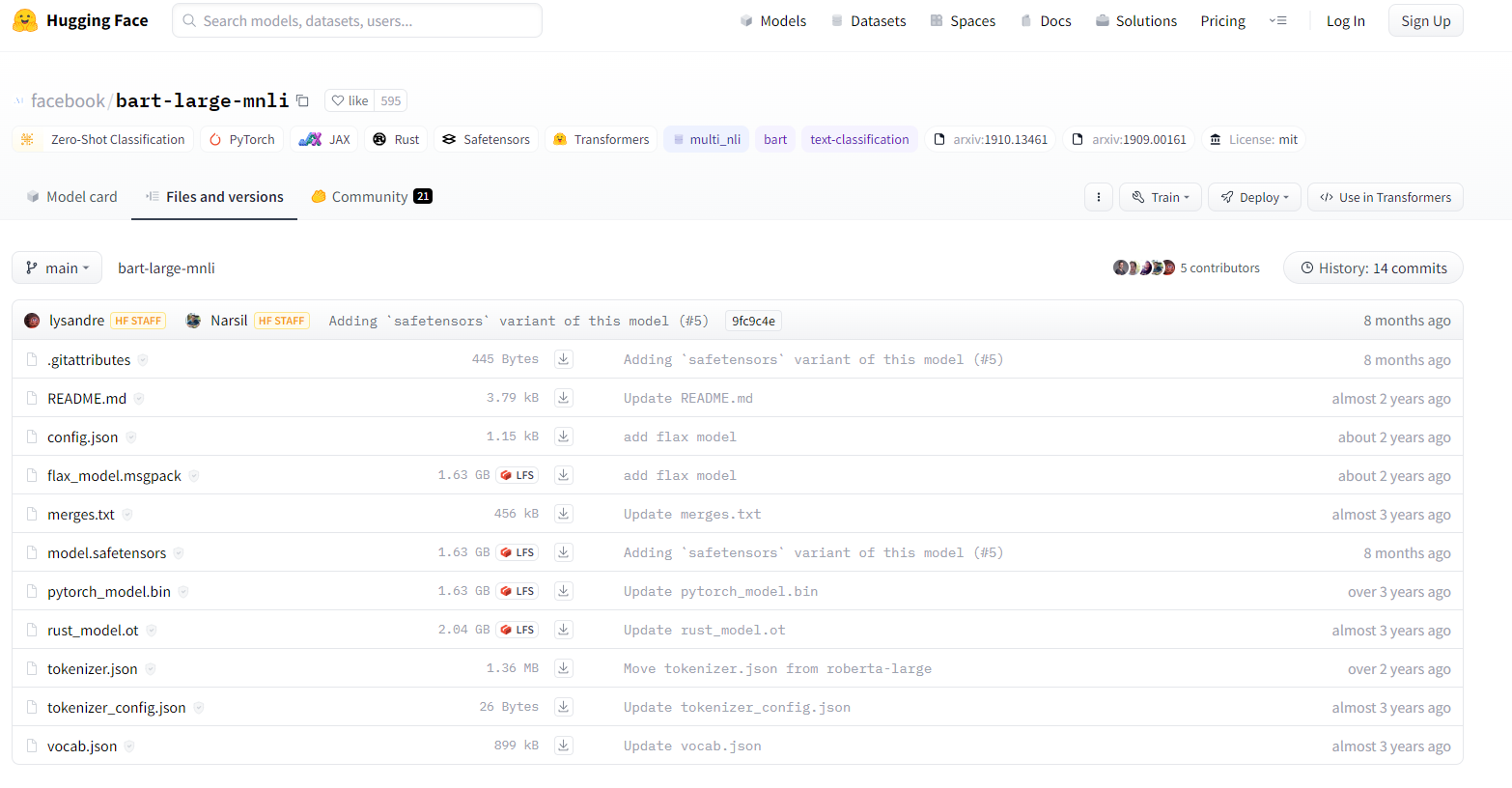Download the config.json file
Screen dimensions: 1512x788
pos(564,436)
